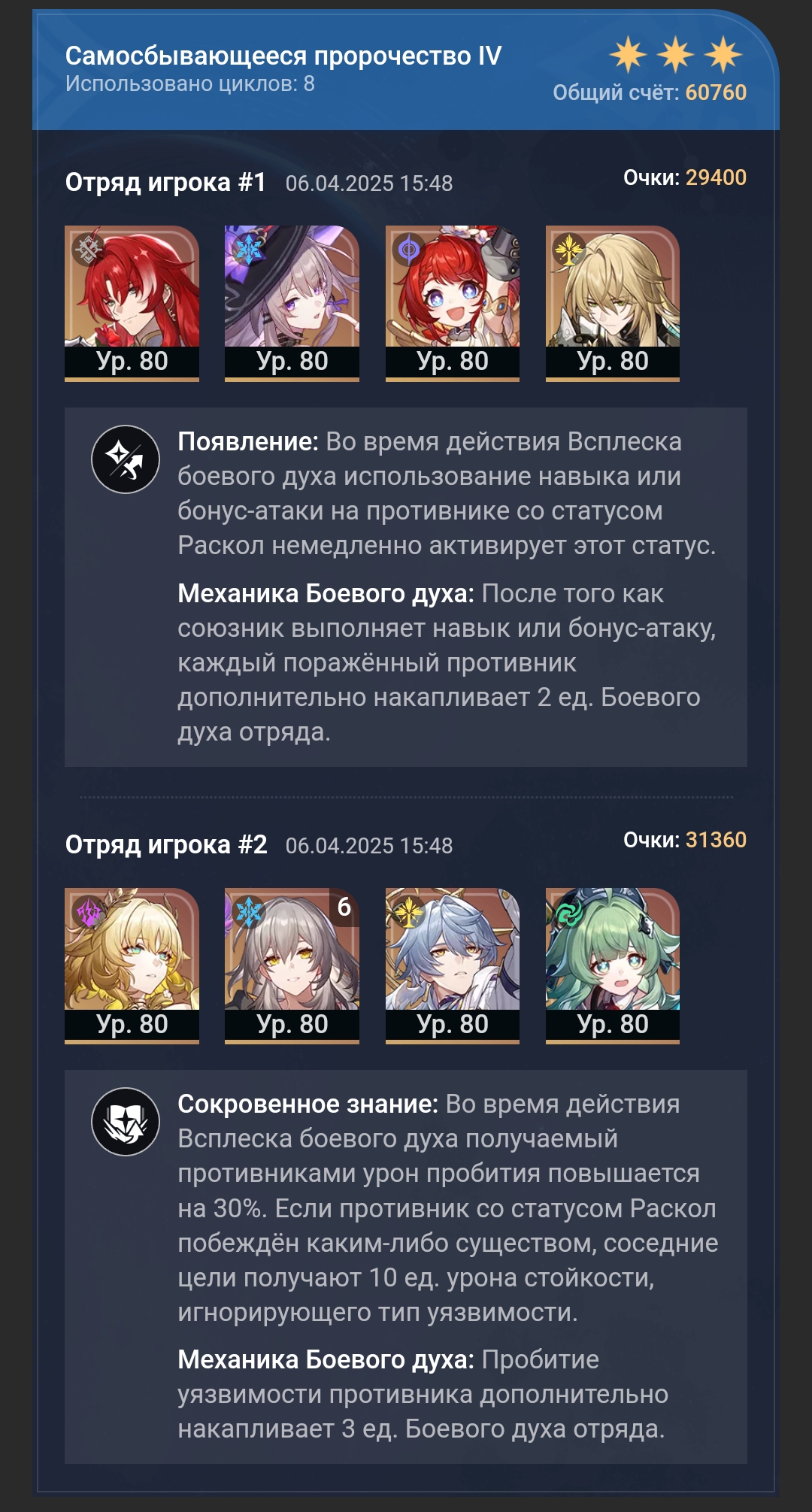Click imaginary element icon on blonde man
Screen dimensions: 812x1512
(568, 249)
